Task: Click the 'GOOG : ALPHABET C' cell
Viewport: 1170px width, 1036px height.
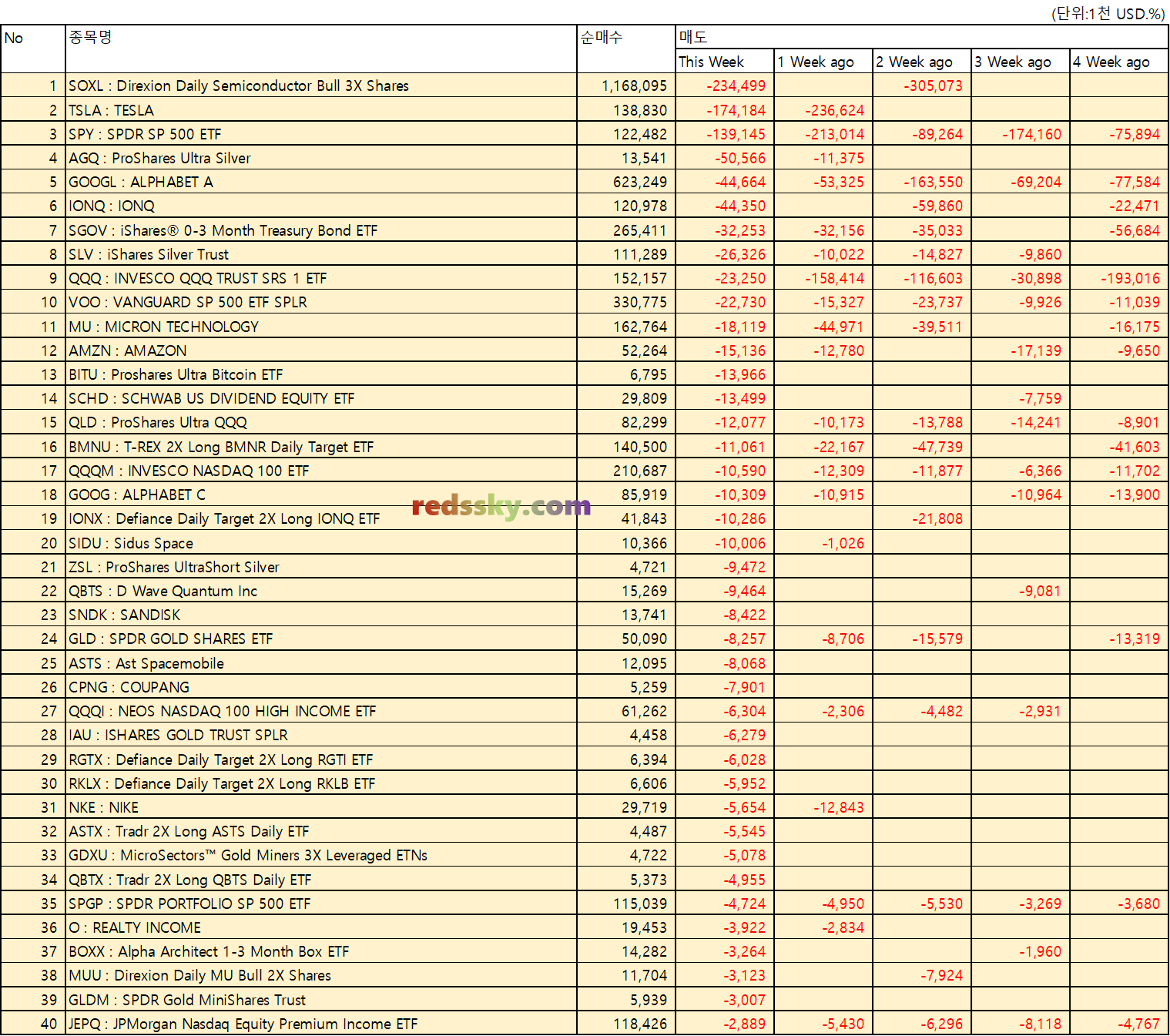Action: 321,495
